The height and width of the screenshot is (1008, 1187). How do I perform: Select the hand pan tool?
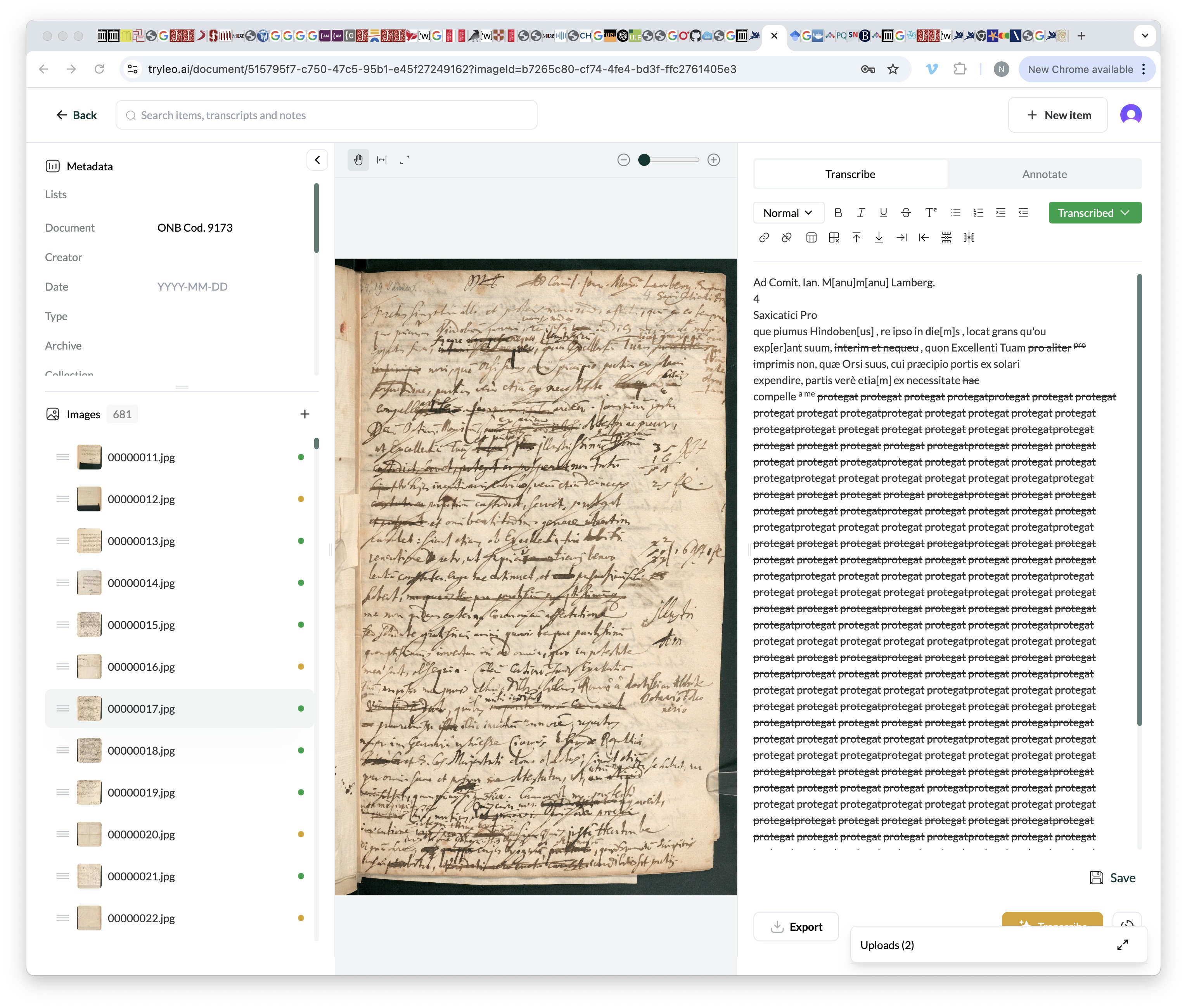tap(358, 160)
